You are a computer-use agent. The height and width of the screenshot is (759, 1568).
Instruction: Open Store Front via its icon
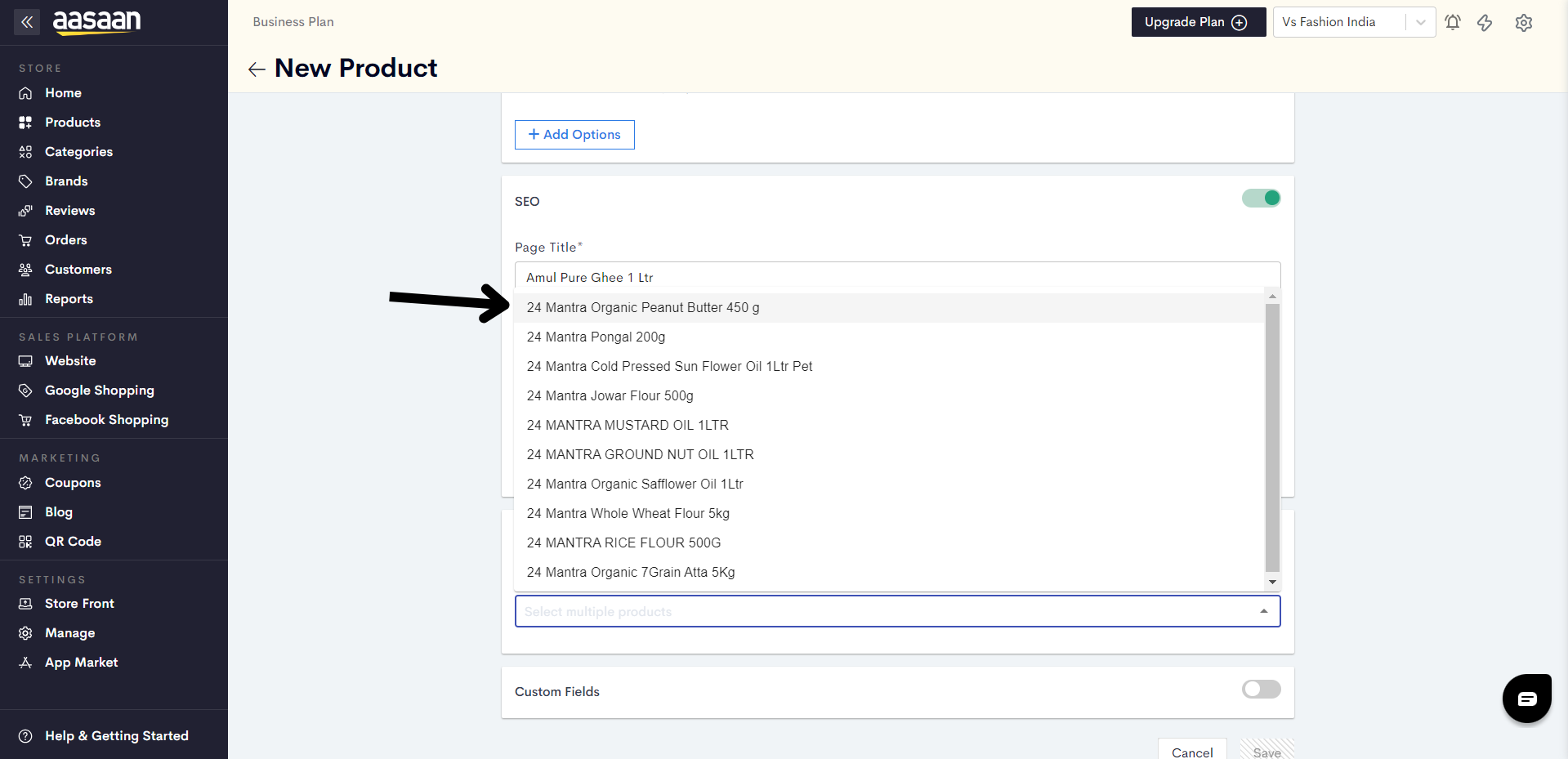(25, 604)
